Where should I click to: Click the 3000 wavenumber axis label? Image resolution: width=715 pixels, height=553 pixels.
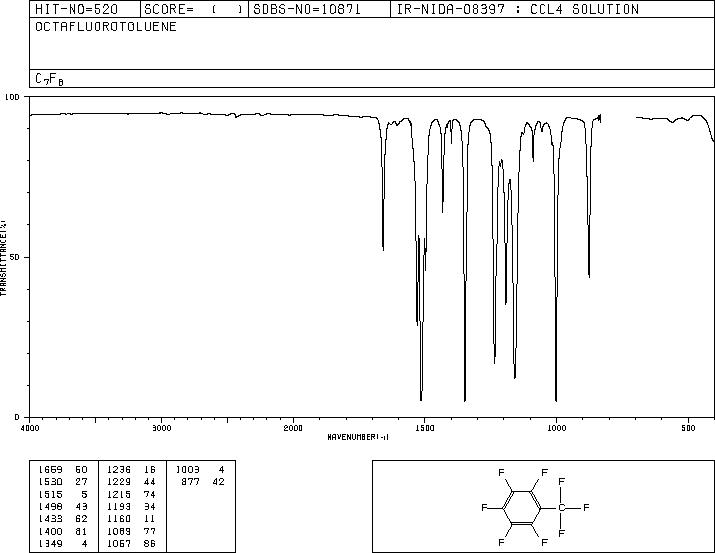[x=161, y=428]
